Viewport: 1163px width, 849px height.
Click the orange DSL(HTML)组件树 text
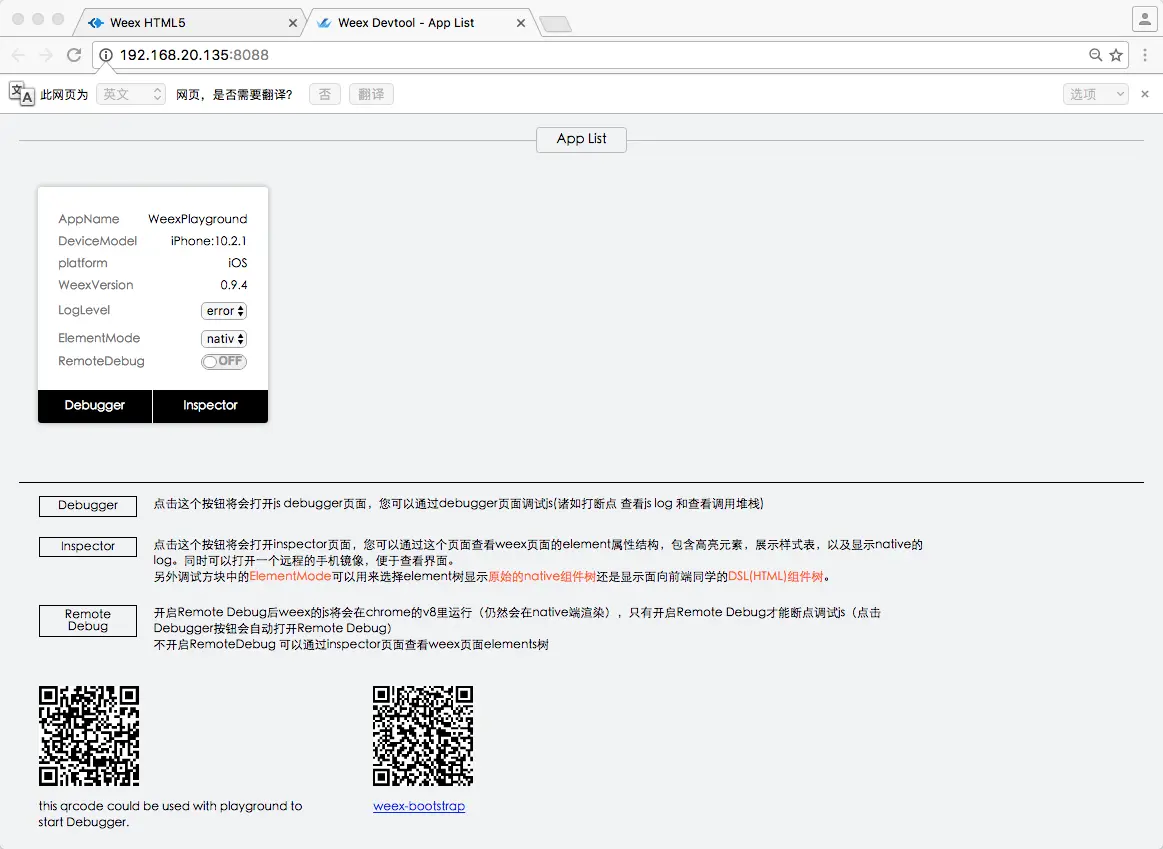[775, 576]
